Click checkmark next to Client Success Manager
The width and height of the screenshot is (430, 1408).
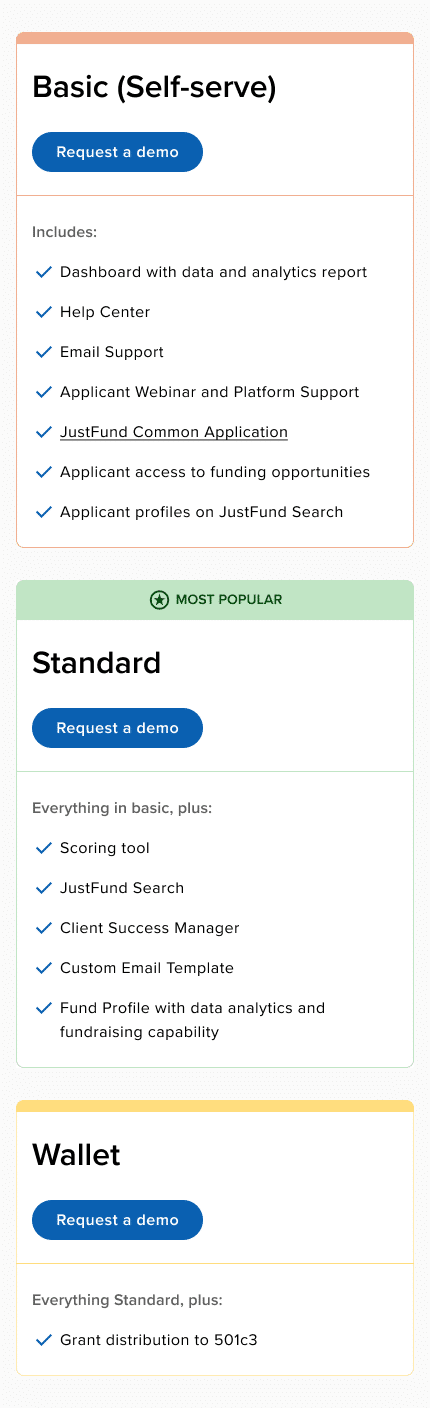pos(43,928)
